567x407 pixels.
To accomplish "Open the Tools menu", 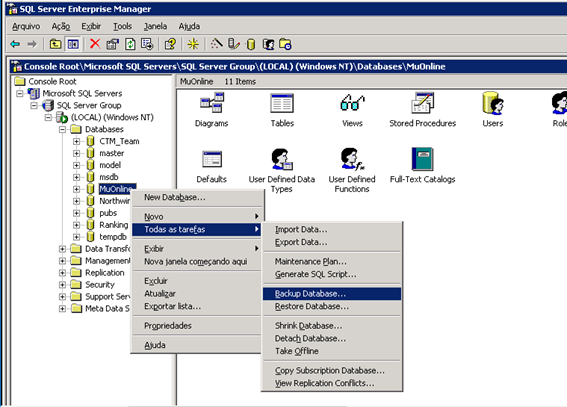I will (x=123, y=26).
